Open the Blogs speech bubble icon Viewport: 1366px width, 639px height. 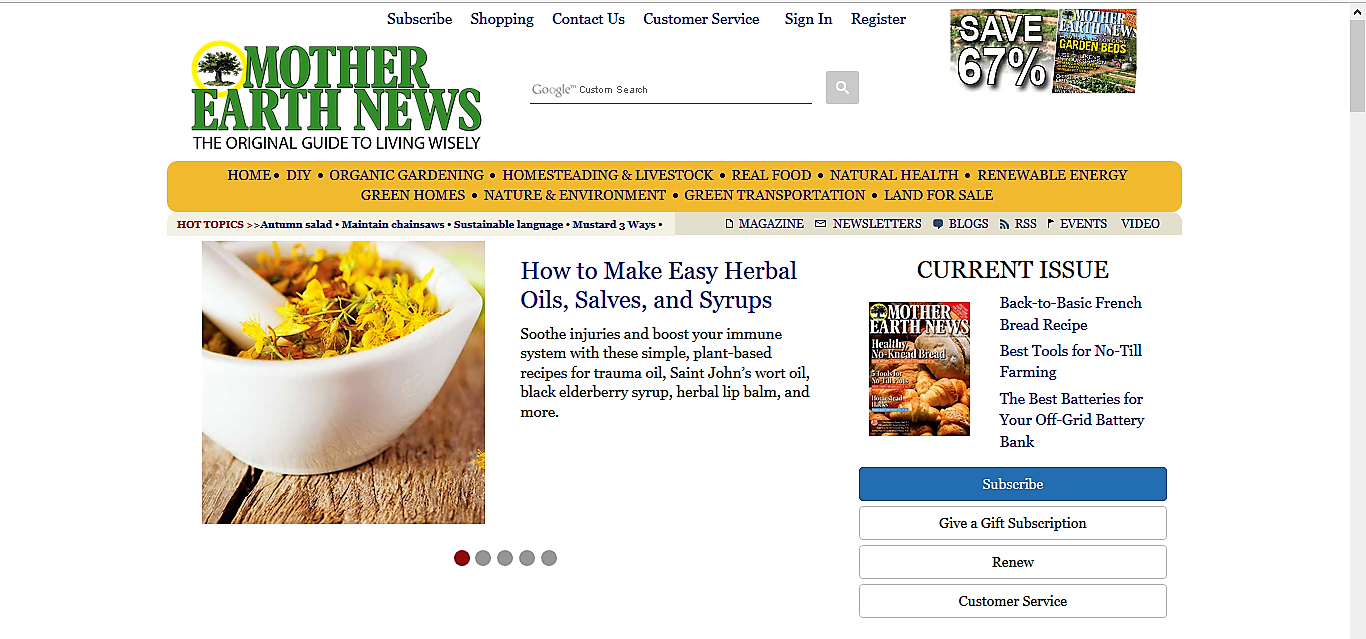point(938,224)
